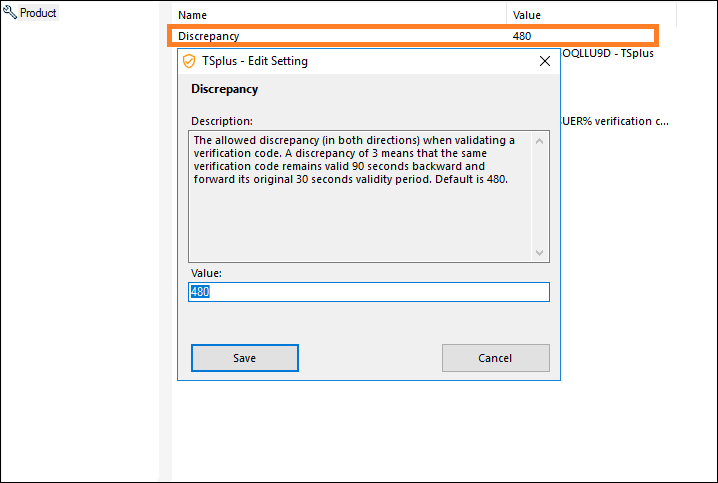Select the row showing UER% verification text
Image resolution: width=718 pixels, height=483 pixels.
[x=614, y=121]
